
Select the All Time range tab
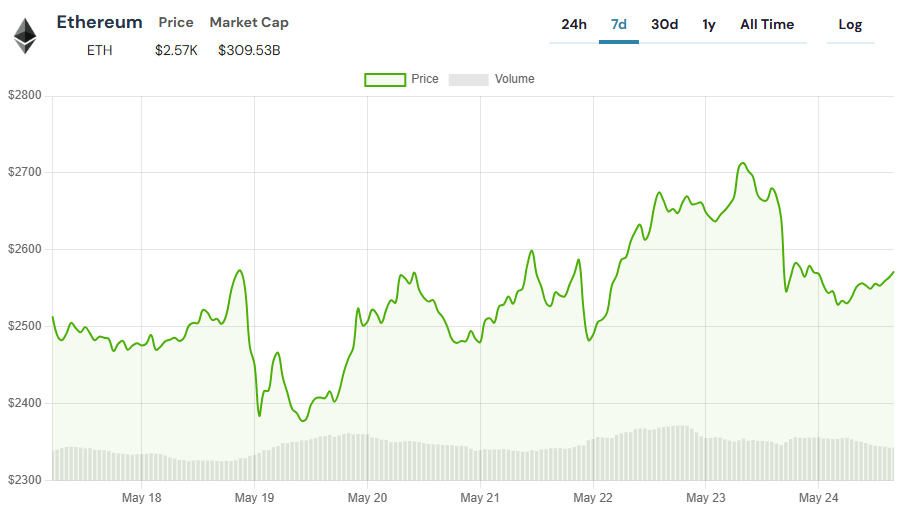point(766,25)
